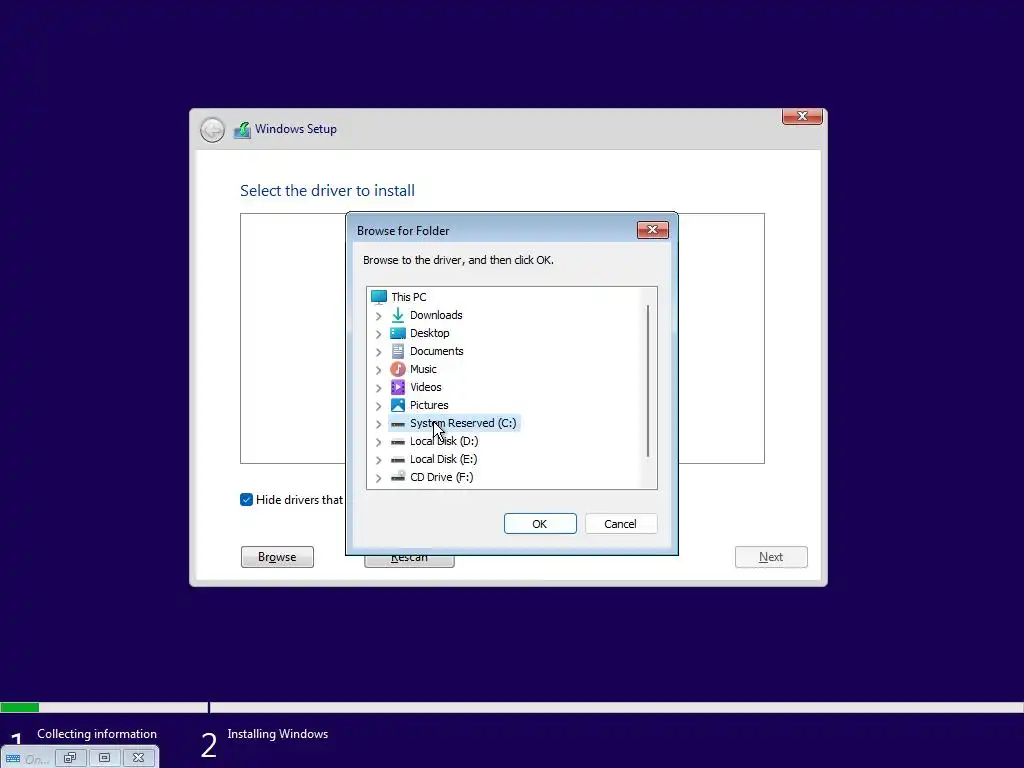Restore the minimized On-Screen Keyboard window
Viewport: 1024px width, 768px height.
click(x=71, y=758)
